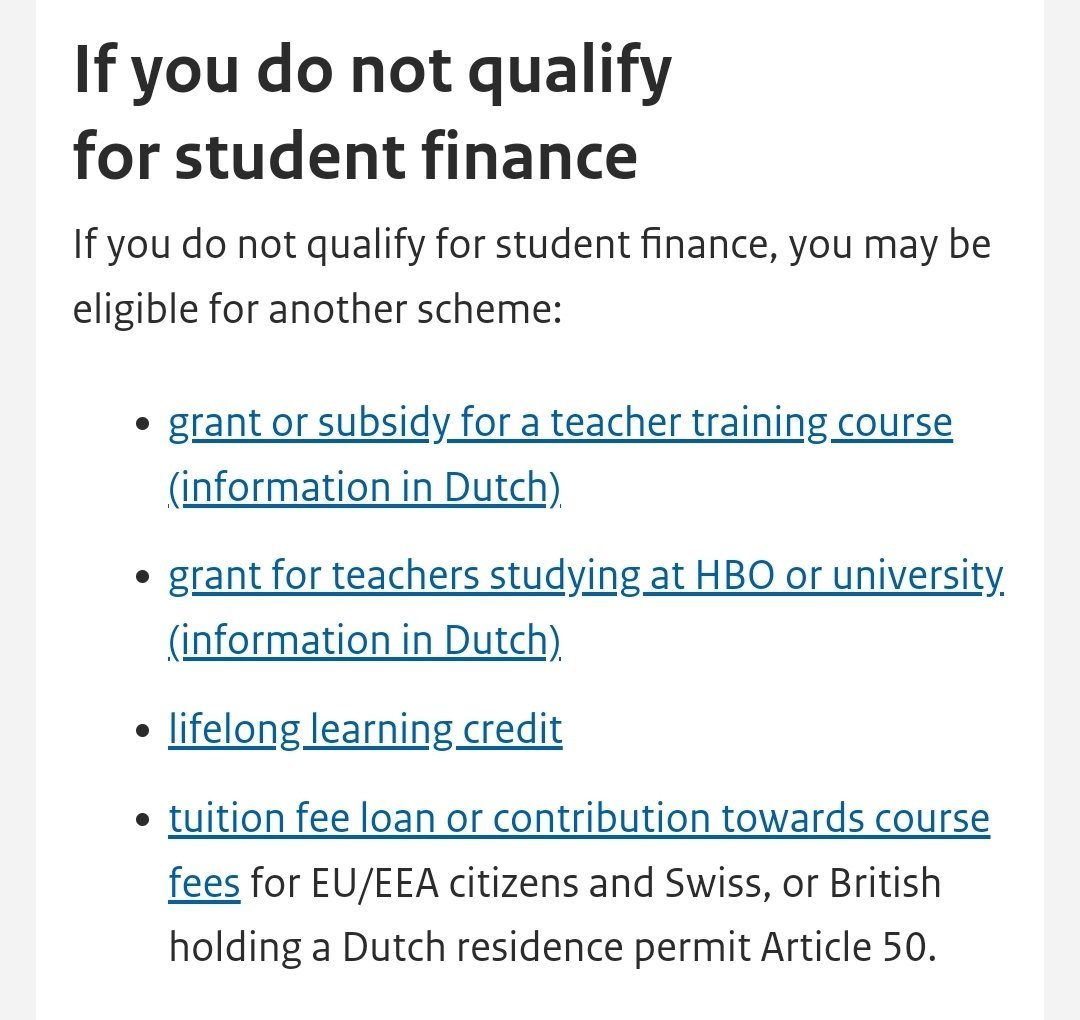Click the "for student finance" heading line
This screenshot has width=1080, height=1020.
[355, 155]
